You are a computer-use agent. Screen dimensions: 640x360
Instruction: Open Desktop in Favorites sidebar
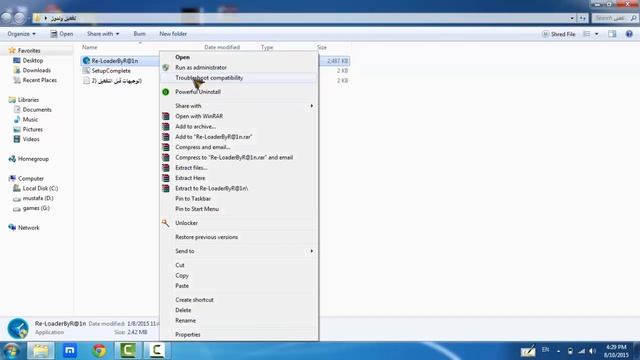(33, 60)
